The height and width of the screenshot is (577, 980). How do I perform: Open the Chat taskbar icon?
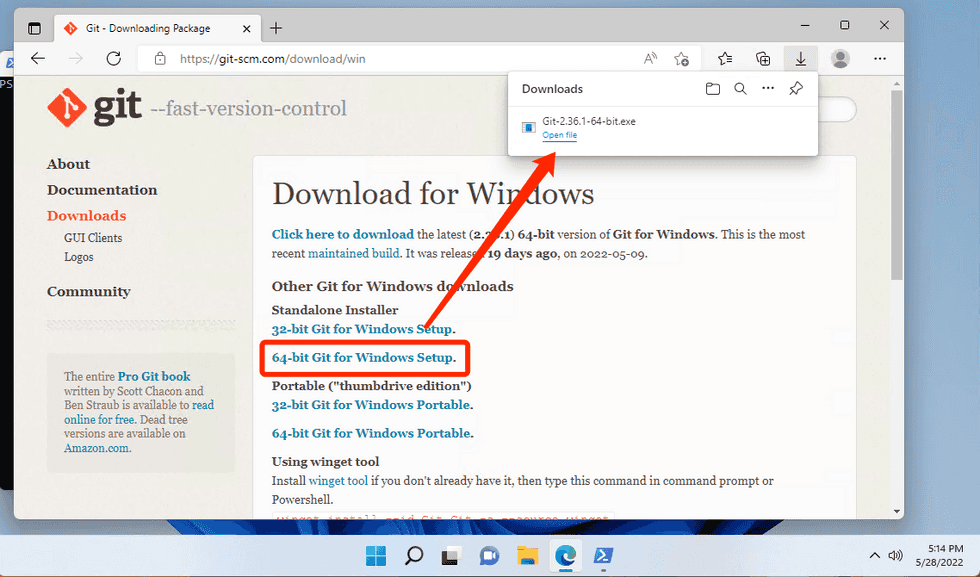[x=489, y=555]
